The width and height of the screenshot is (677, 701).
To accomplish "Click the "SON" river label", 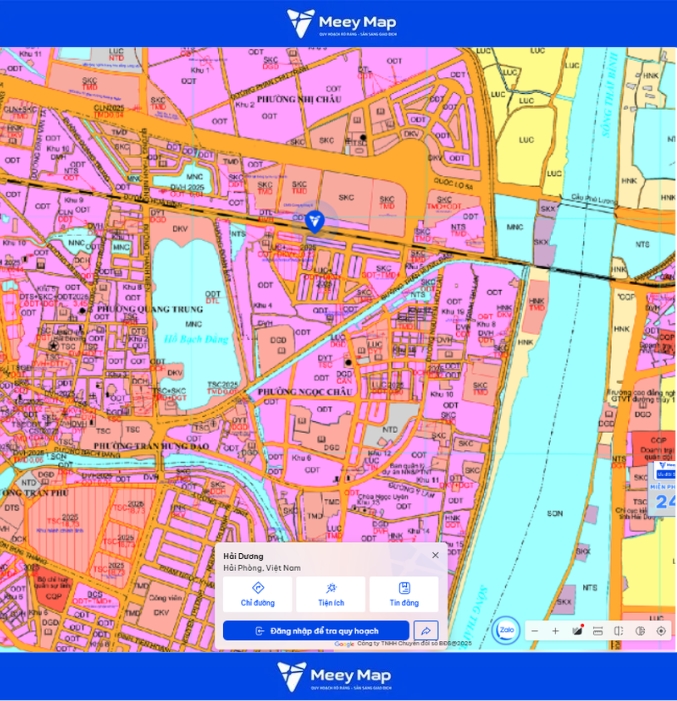I will coord(555,514).
